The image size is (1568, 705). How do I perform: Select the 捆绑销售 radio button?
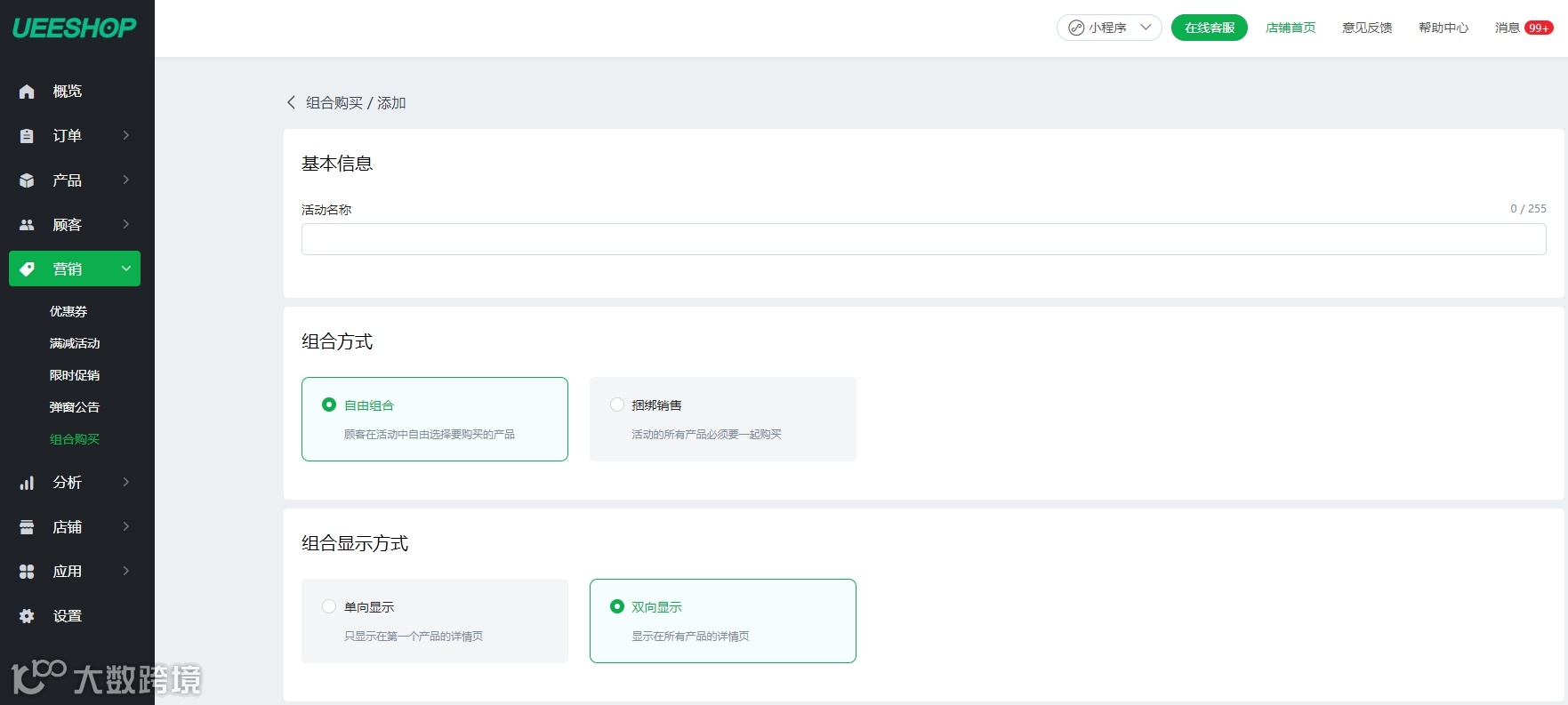617,405
